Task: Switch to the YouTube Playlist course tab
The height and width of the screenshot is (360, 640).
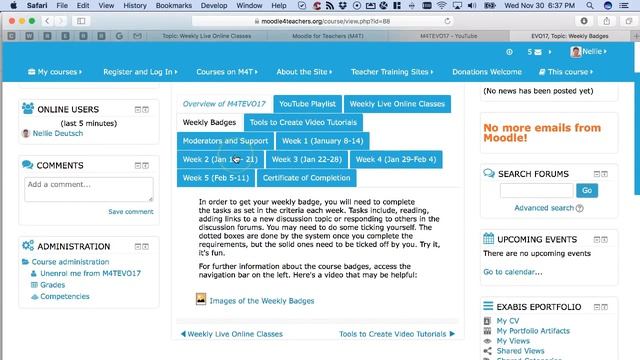Action: 307,104
